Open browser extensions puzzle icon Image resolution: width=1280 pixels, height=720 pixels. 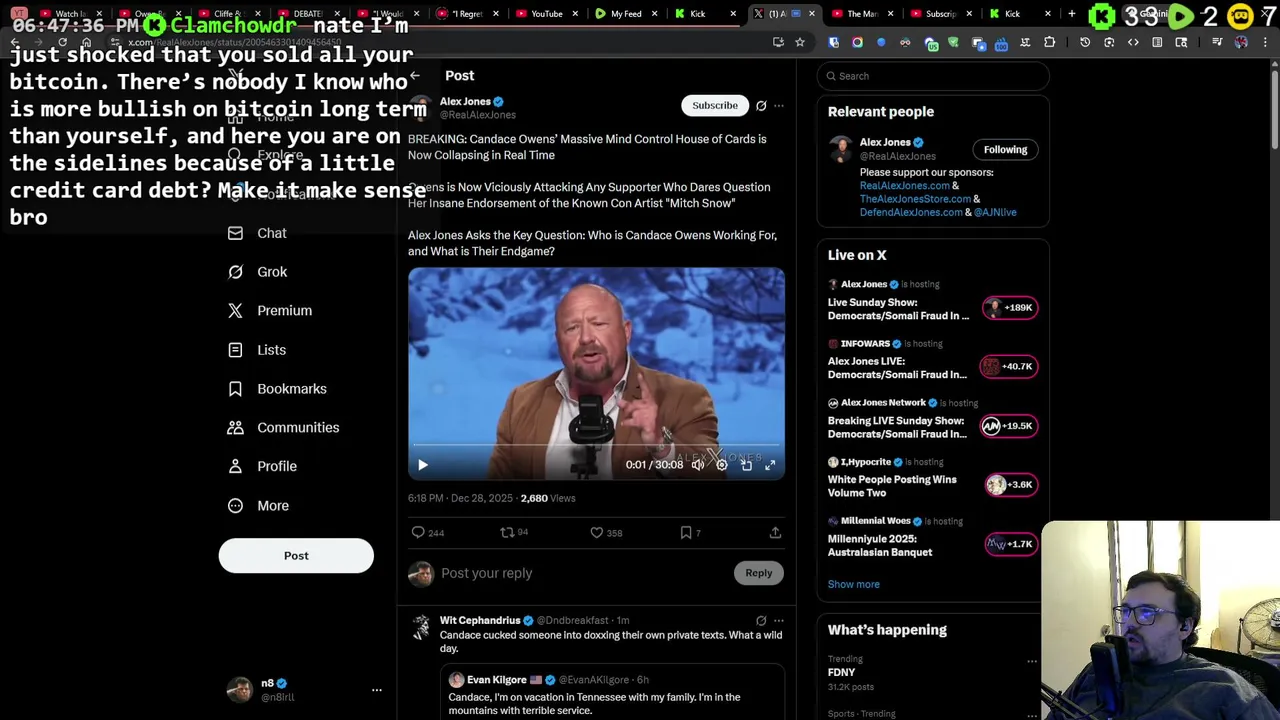(x=1049, y=42)
